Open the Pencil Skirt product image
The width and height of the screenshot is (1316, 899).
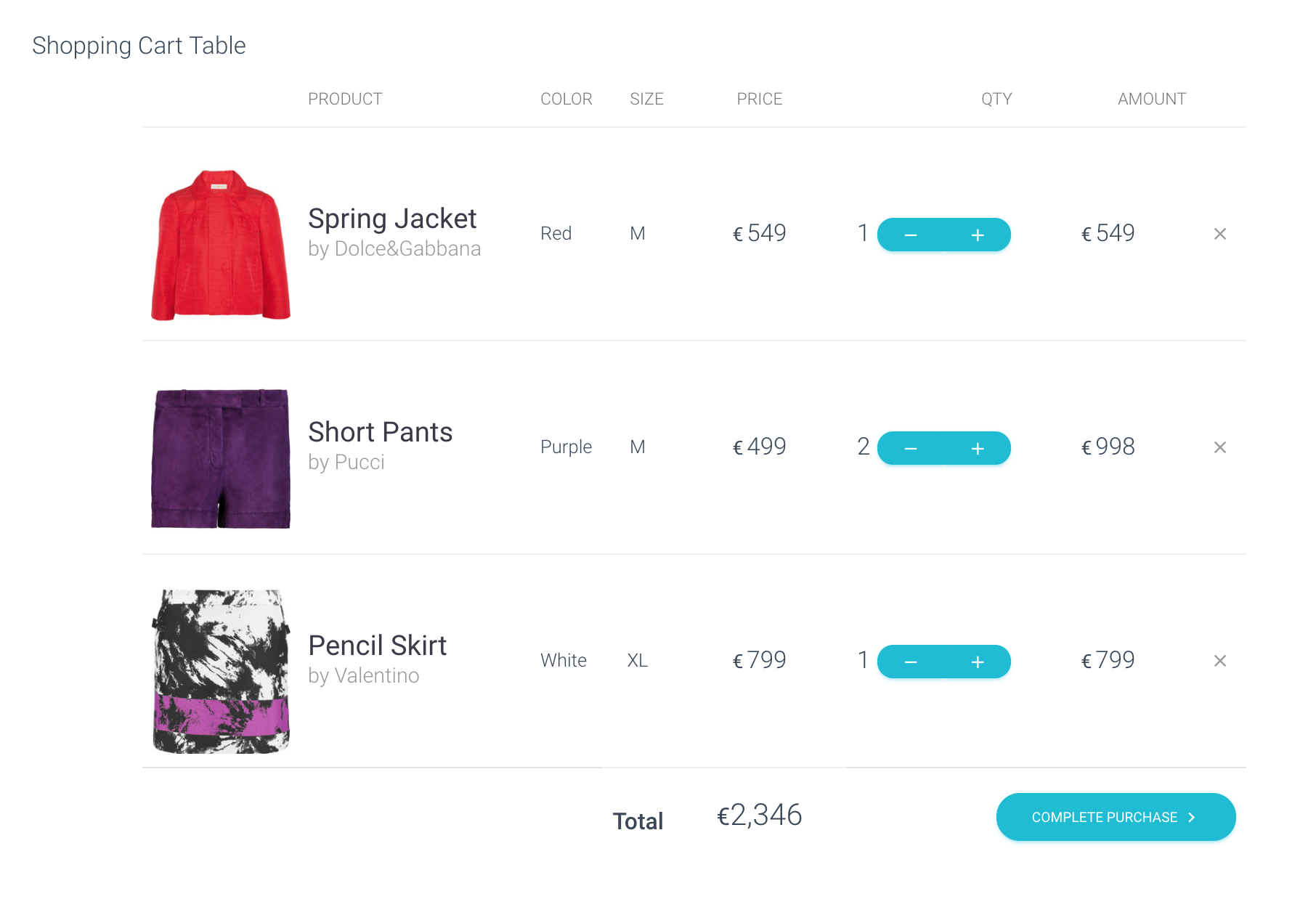tap(220, 671)
